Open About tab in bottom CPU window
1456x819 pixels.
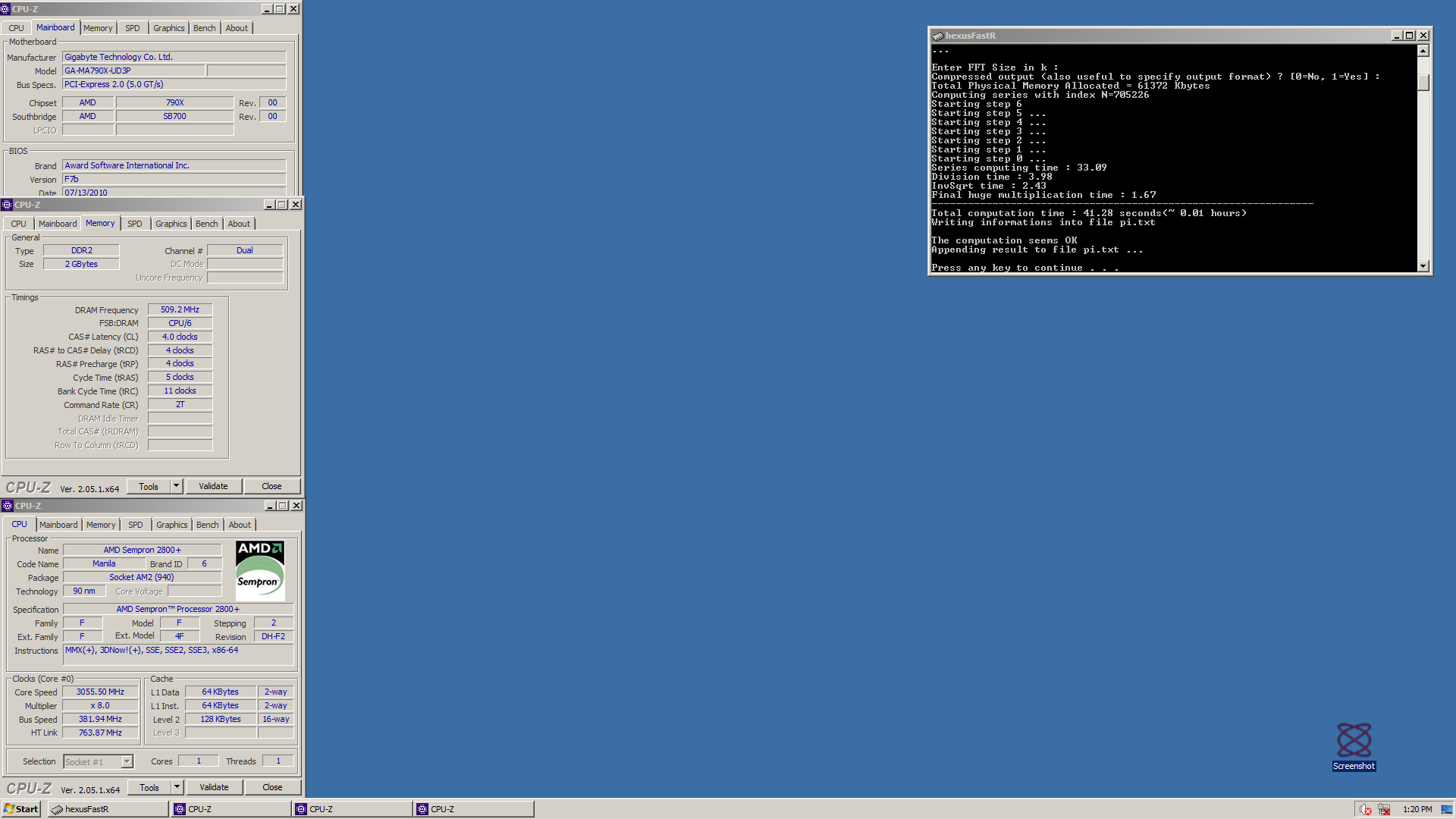coord(240,525)
